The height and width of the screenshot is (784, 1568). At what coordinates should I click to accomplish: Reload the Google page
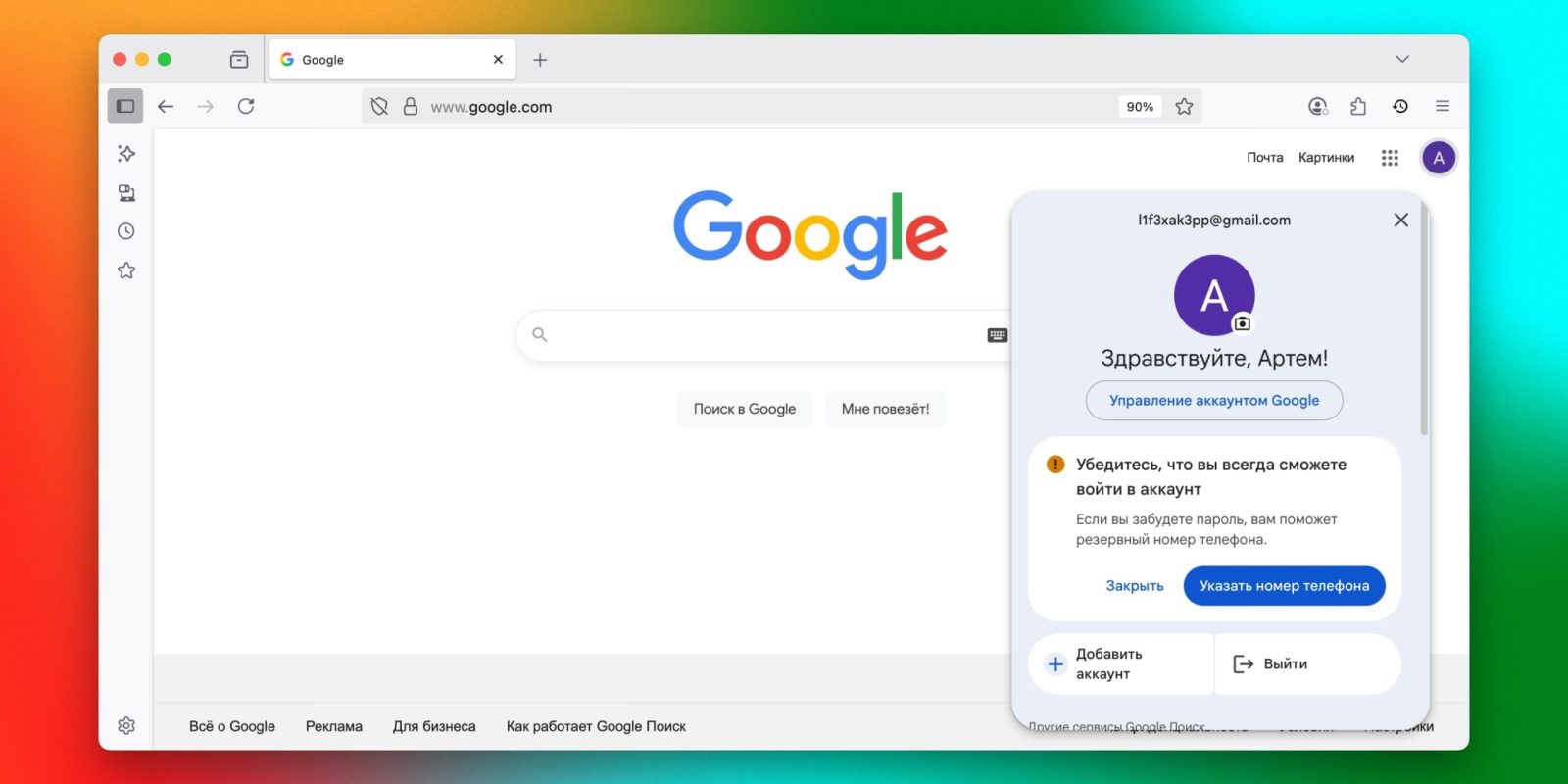(x=246, y=106)
